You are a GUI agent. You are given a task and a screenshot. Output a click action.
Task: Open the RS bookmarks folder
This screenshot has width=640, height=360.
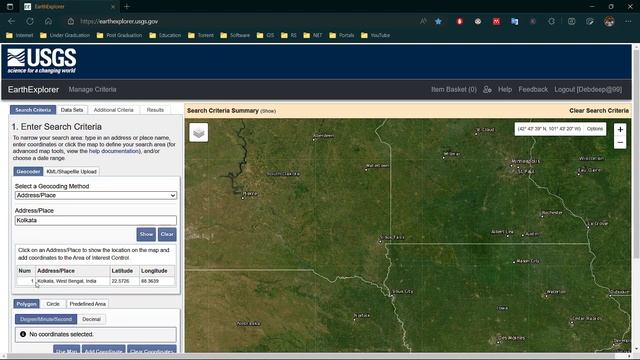coord(289,36)
